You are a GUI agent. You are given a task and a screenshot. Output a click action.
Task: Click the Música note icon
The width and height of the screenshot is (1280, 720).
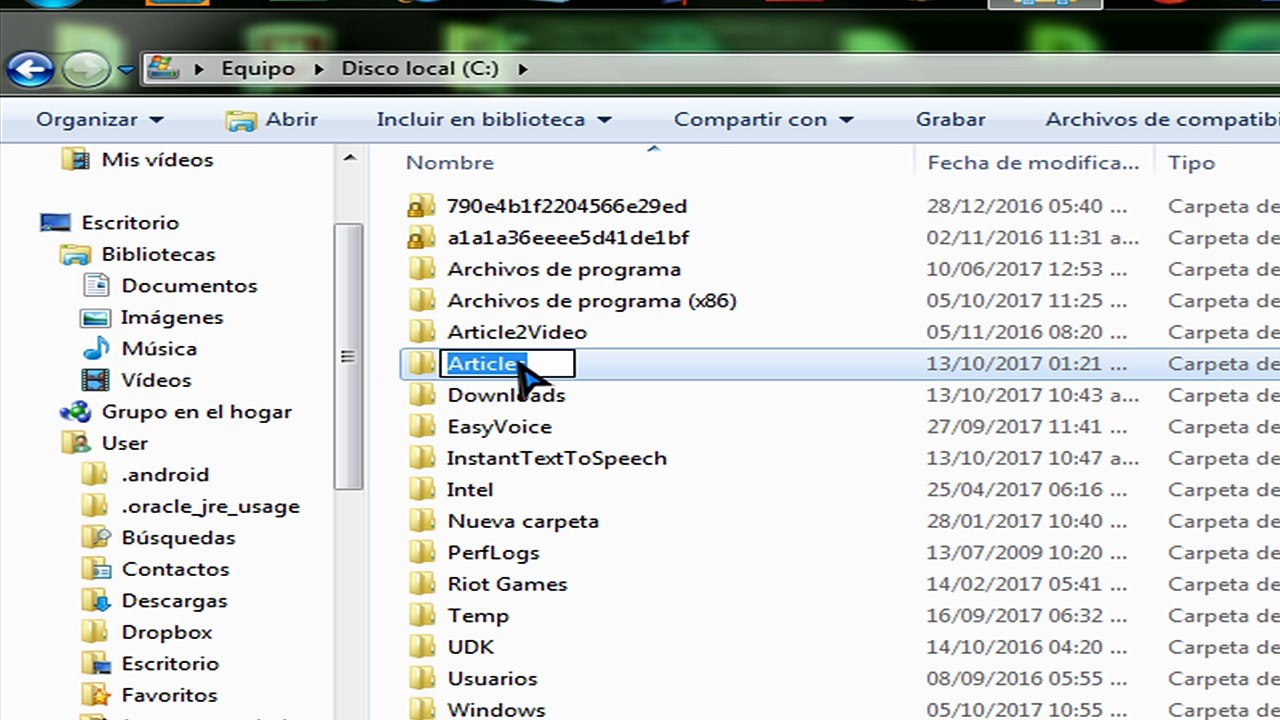coord(96,348)
